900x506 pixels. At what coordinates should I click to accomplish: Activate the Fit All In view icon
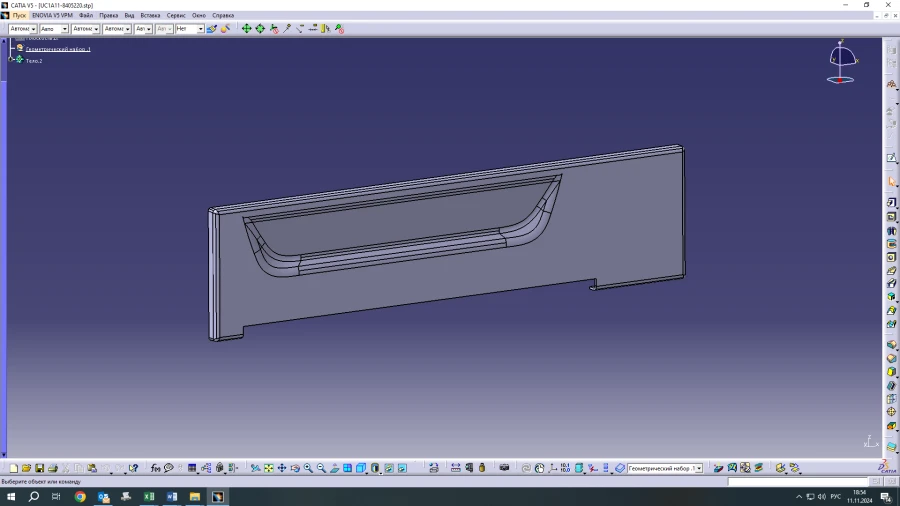click(x=268, y=468)
